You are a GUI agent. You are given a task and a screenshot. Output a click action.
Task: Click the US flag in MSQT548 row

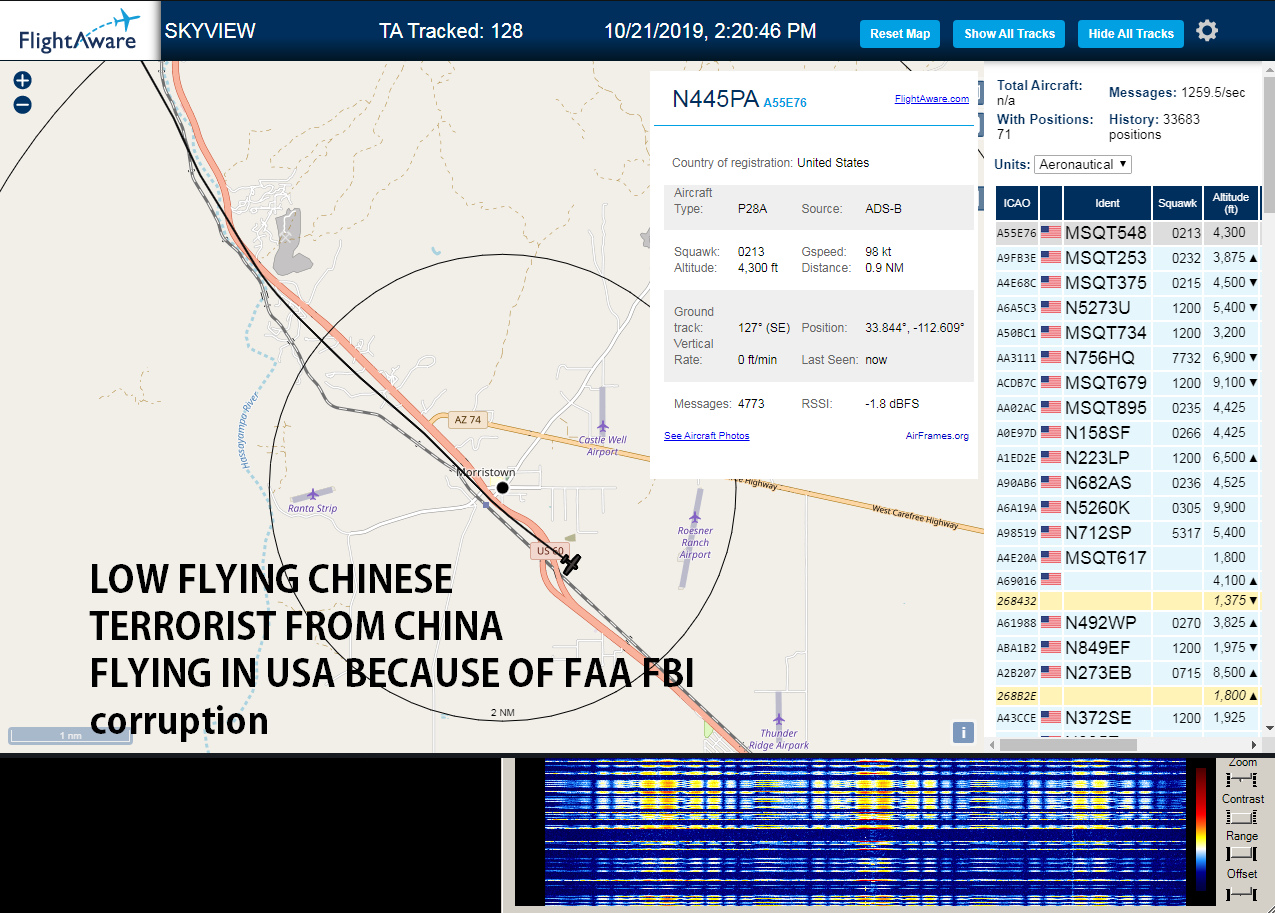coord(1051,233)
